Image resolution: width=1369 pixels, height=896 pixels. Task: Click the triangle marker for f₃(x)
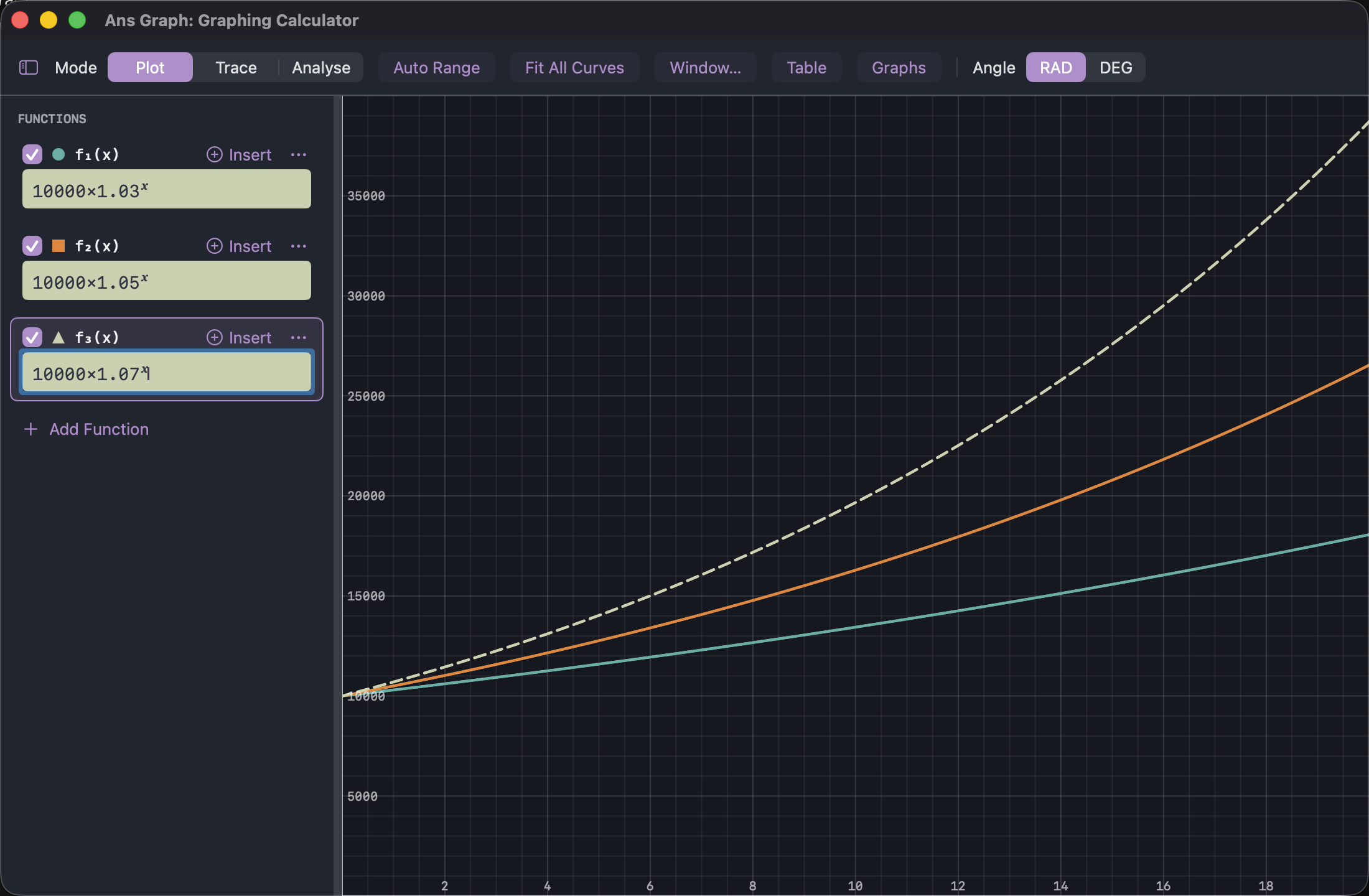tap(58, 337)
